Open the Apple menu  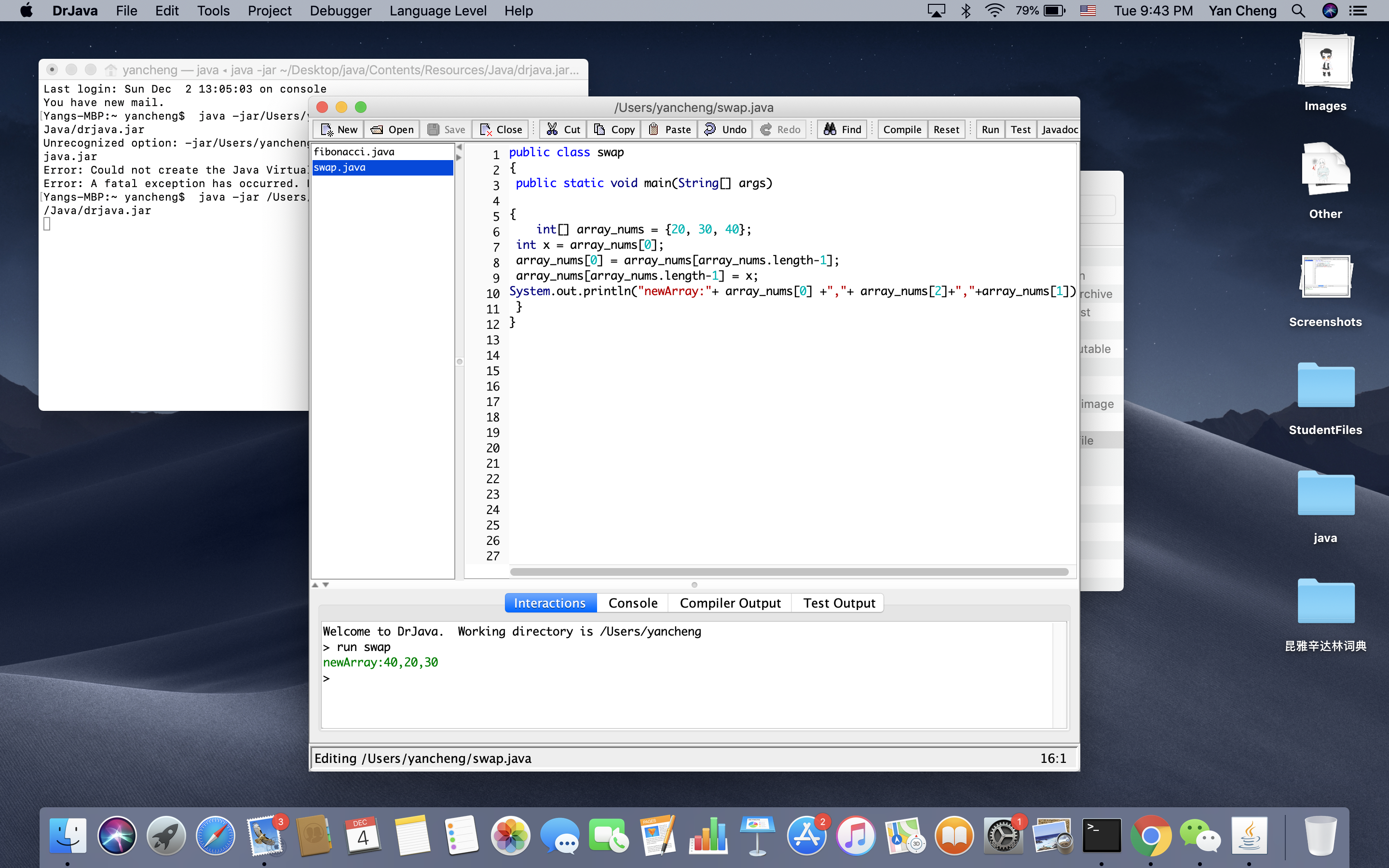(x=27, y=10)
